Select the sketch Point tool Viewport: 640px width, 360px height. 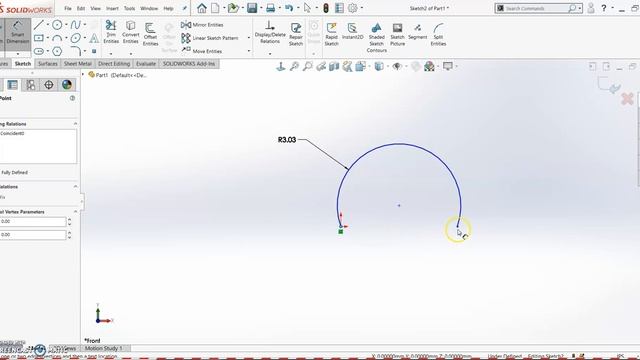94,51
